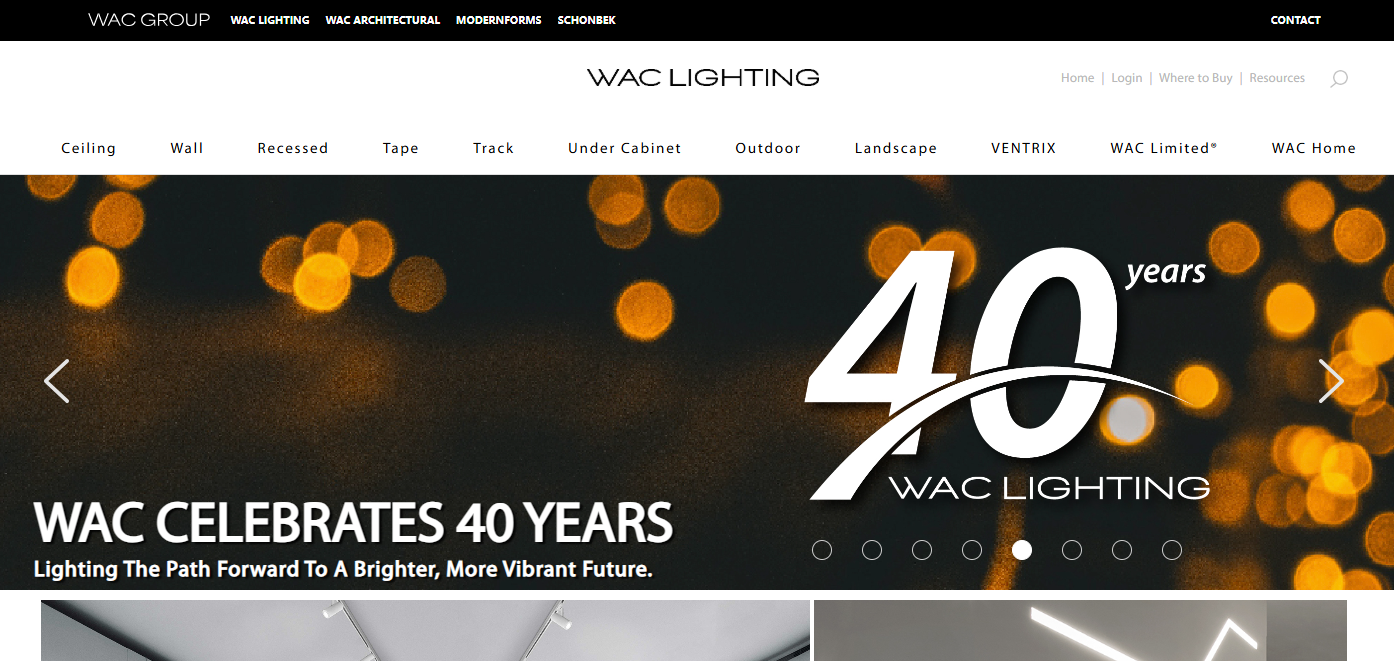Open the Recessed category menu
The width and height of the screenshot is (1394, 661).
tap(293, 148)
